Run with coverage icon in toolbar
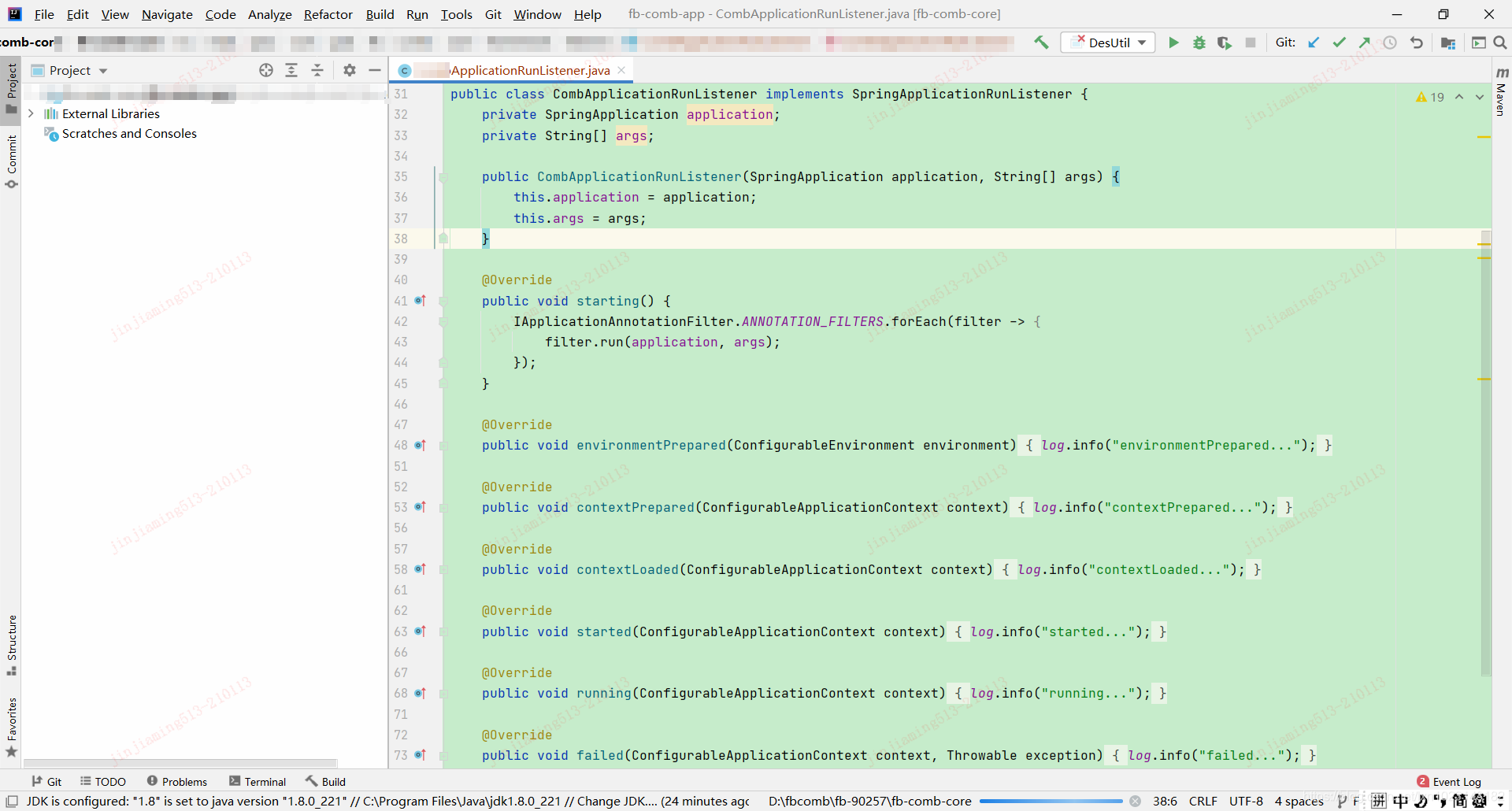 [1224, 43]
